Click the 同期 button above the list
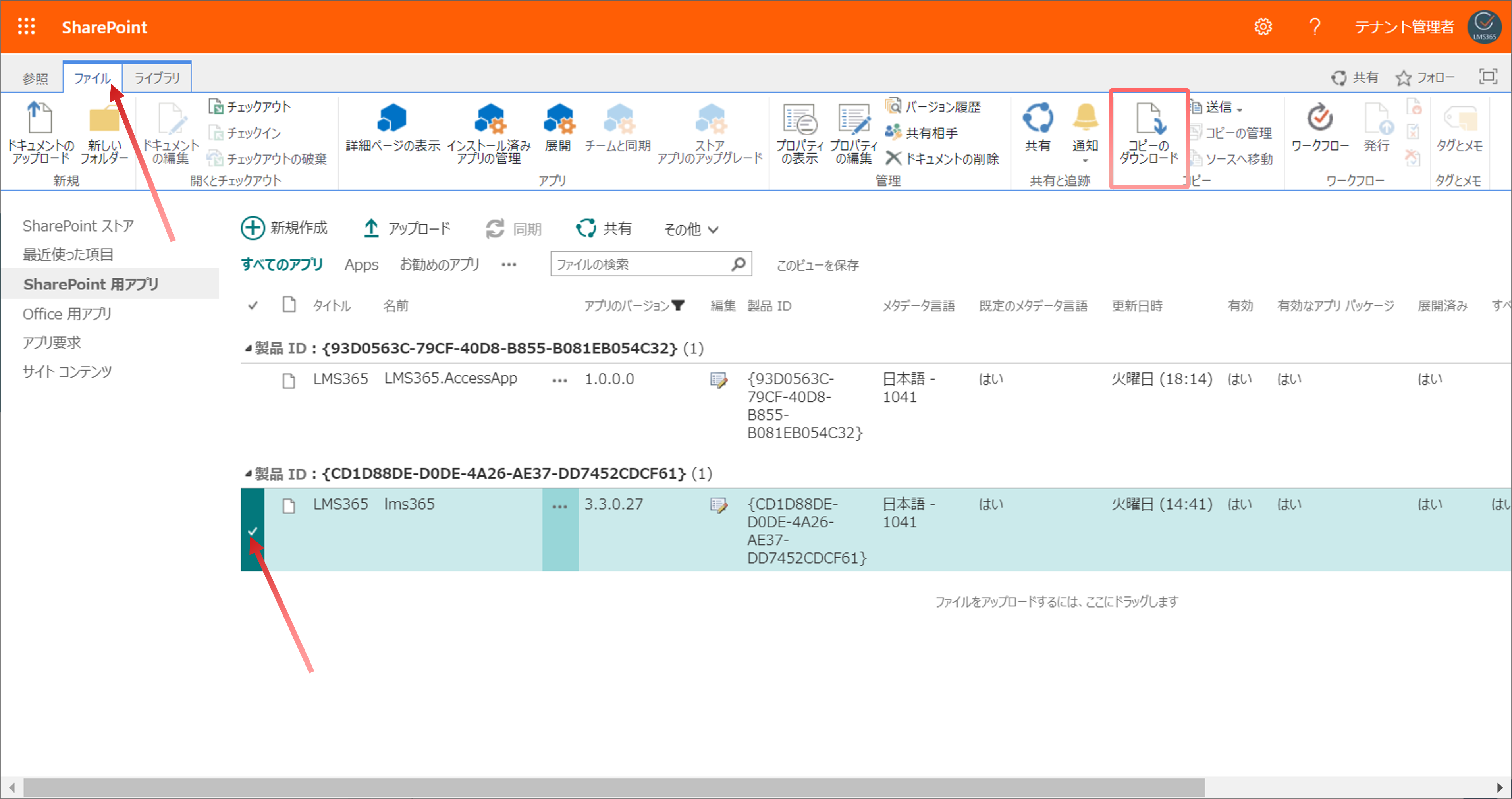This screenshot has height=799, width=1512. 513,229
